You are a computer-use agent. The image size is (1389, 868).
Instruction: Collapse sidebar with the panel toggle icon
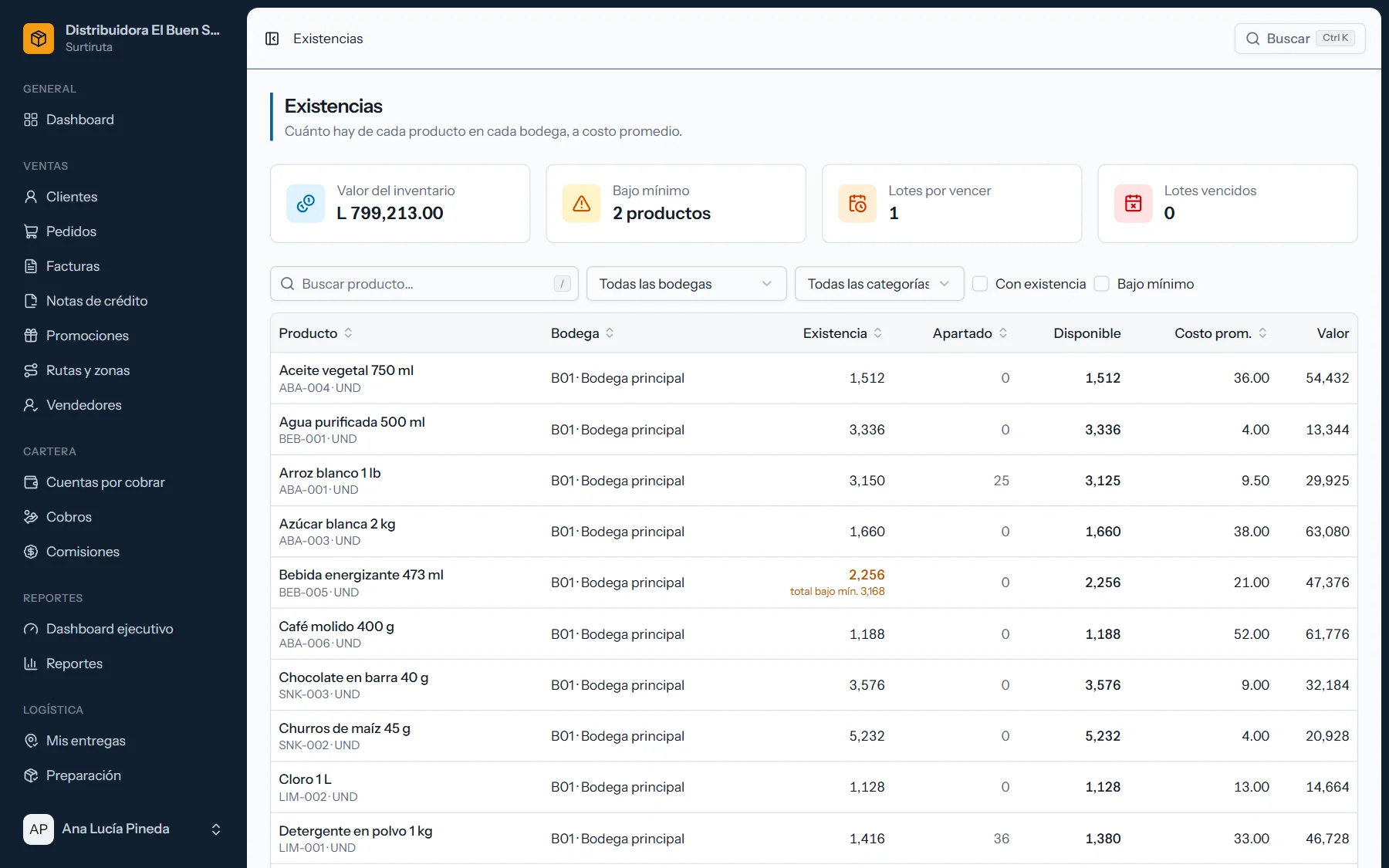272,39
